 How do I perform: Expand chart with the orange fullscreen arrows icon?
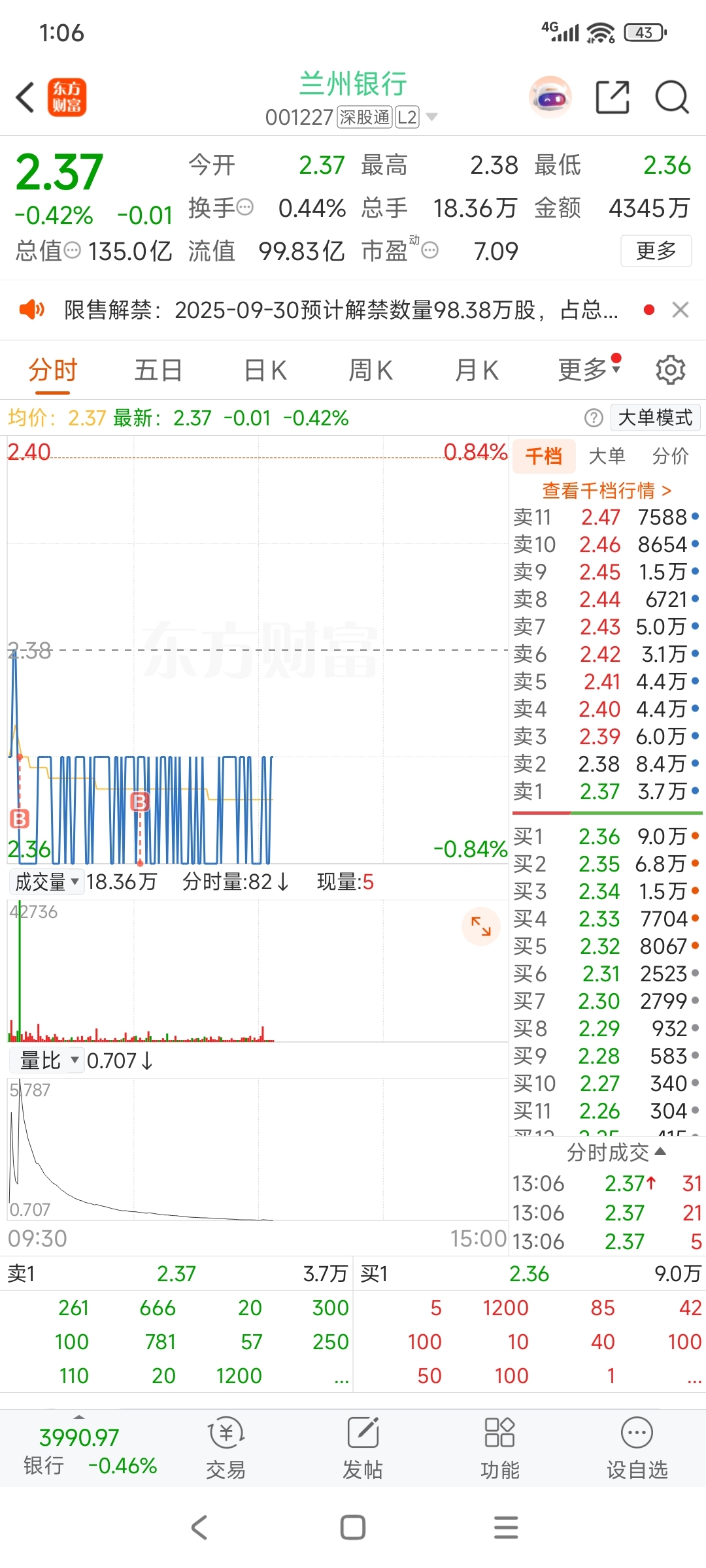[x=481, y=926]
